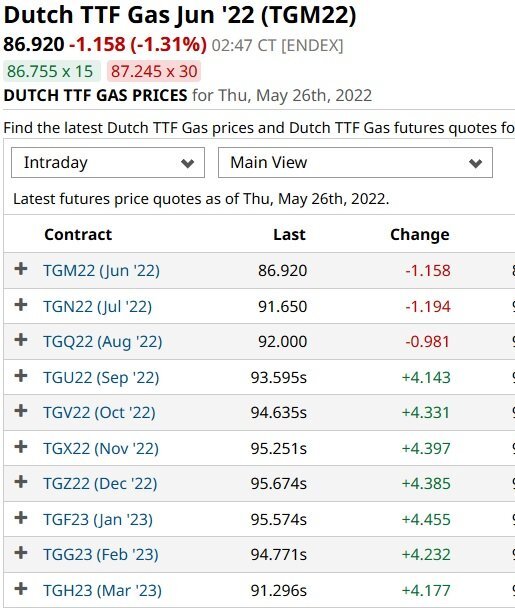Expand the TGV22 (Oct '22) row plus icon
Screen dimensions: 515x608
click(x=21, y=411)
